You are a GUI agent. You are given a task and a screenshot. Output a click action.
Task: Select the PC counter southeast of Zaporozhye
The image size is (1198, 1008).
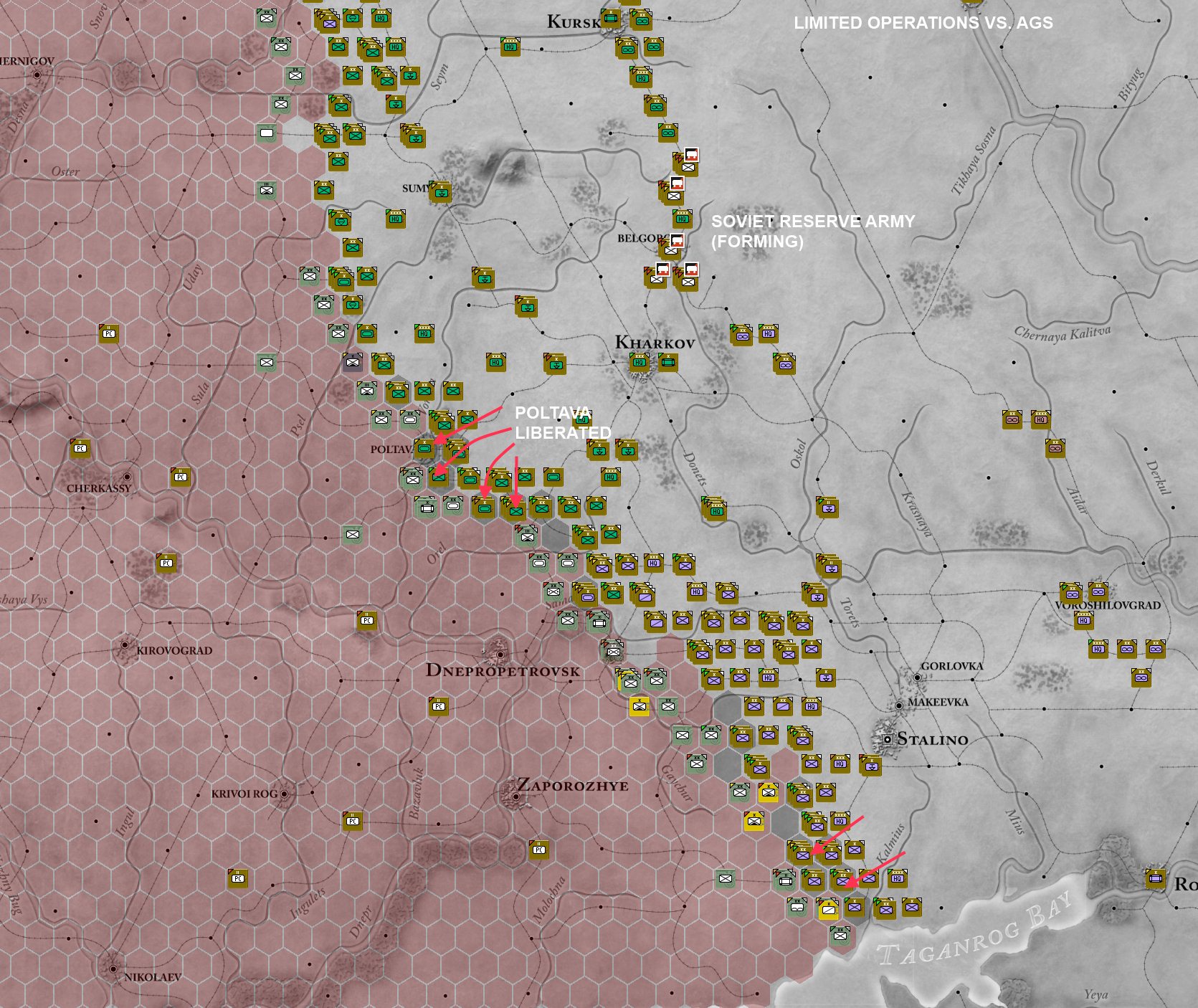538,850
